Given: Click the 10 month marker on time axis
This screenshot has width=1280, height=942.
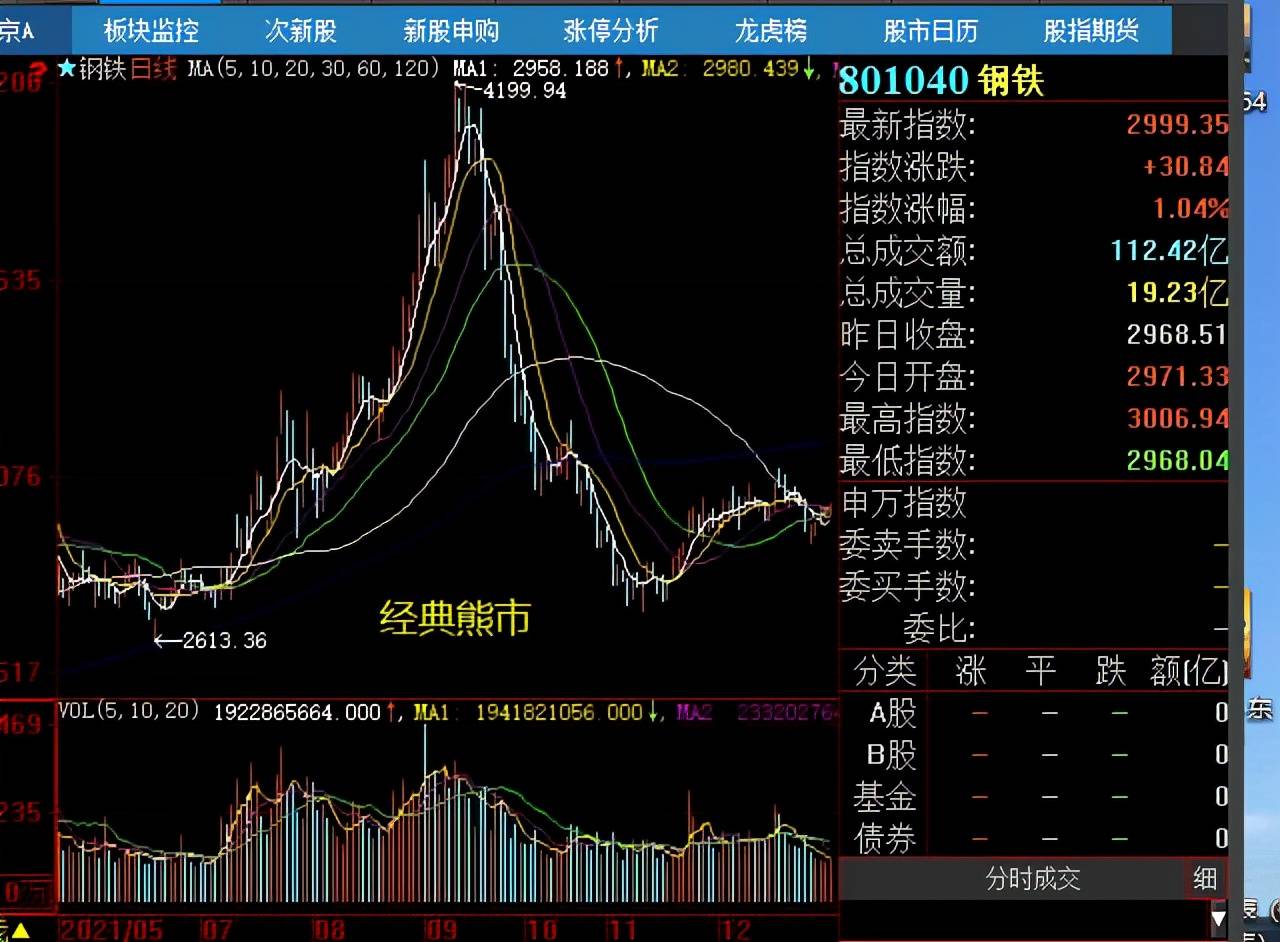Looking at the screenshot, I should click(x=540, y=930).
